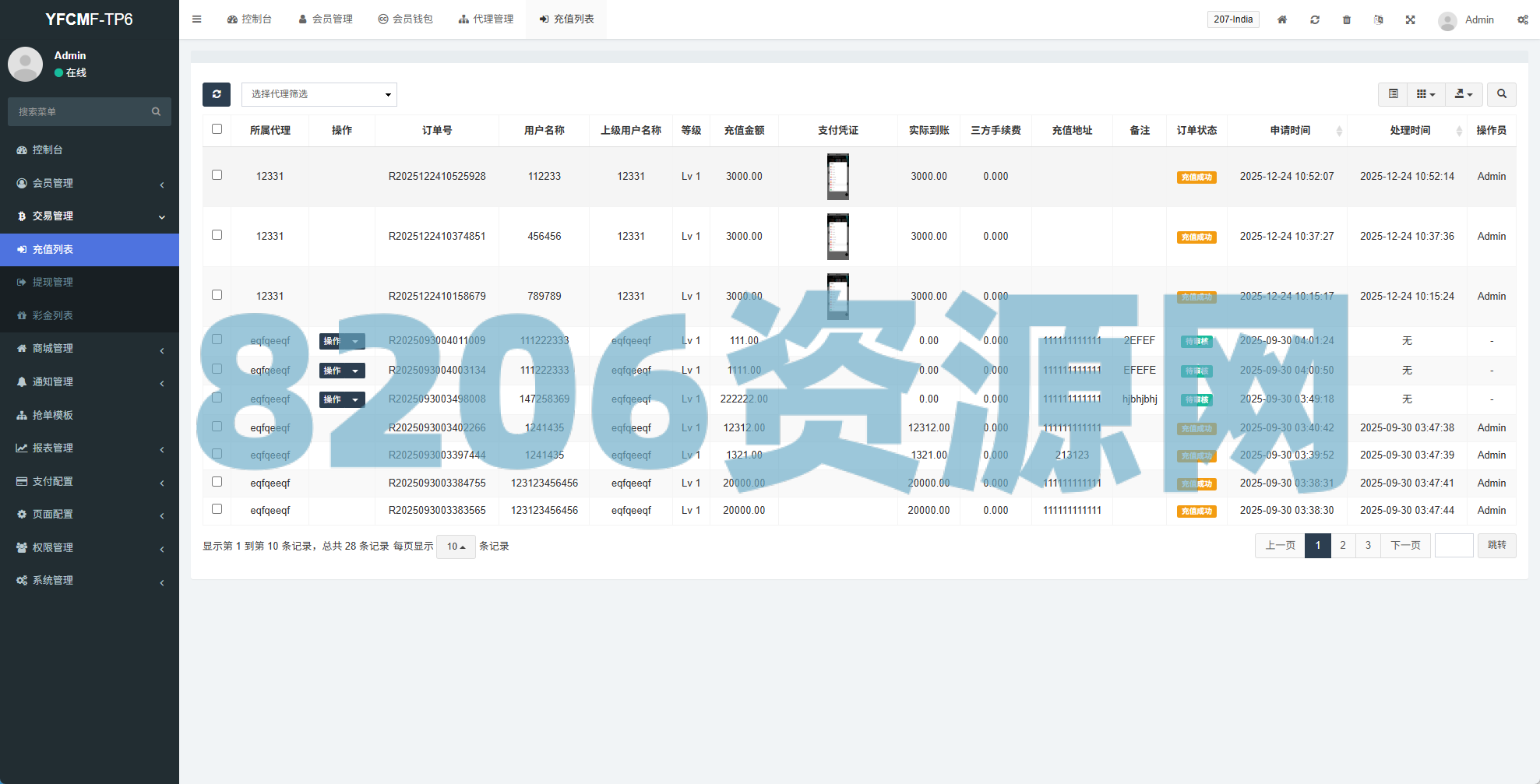1540x784 pixels.
Task: Open the columns visibility dropdown
Action: [x=1425, y=94]
